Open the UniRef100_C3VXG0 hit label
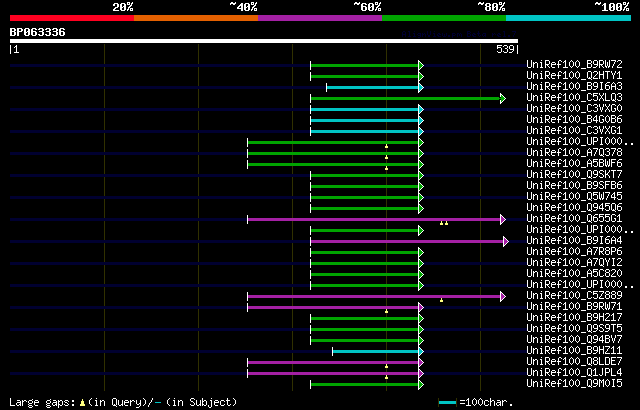 point(574,109)
